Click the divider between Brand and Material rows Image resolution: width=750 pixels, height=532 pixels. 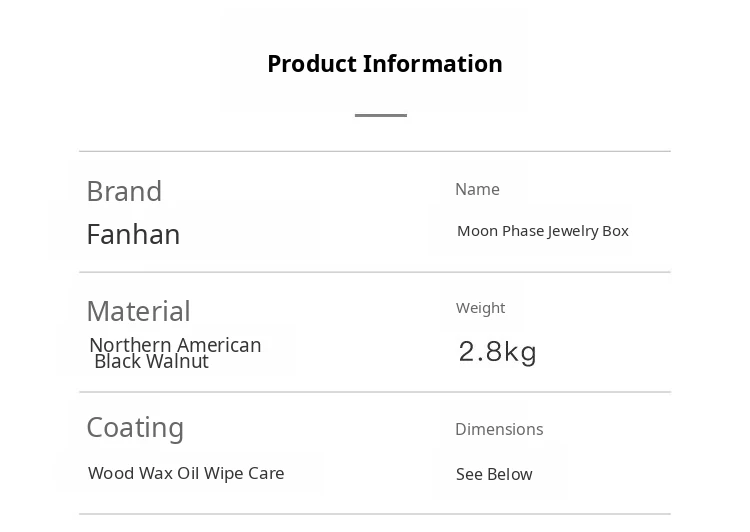tap(374, 272)
